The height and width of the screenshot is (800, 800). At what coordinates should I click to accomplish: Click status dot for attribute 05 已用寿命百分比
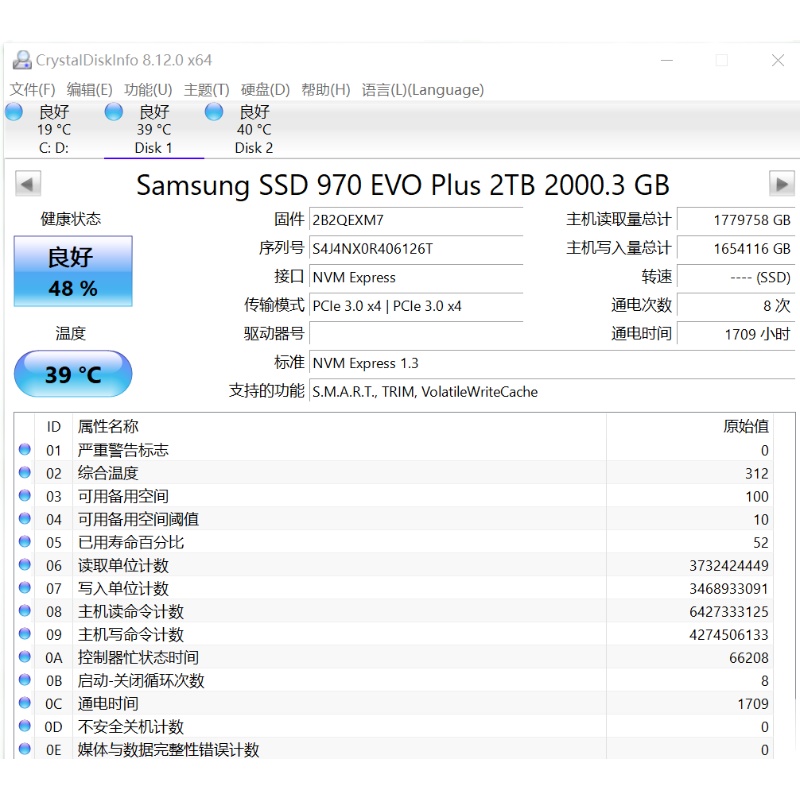click(x=24, y=541)
